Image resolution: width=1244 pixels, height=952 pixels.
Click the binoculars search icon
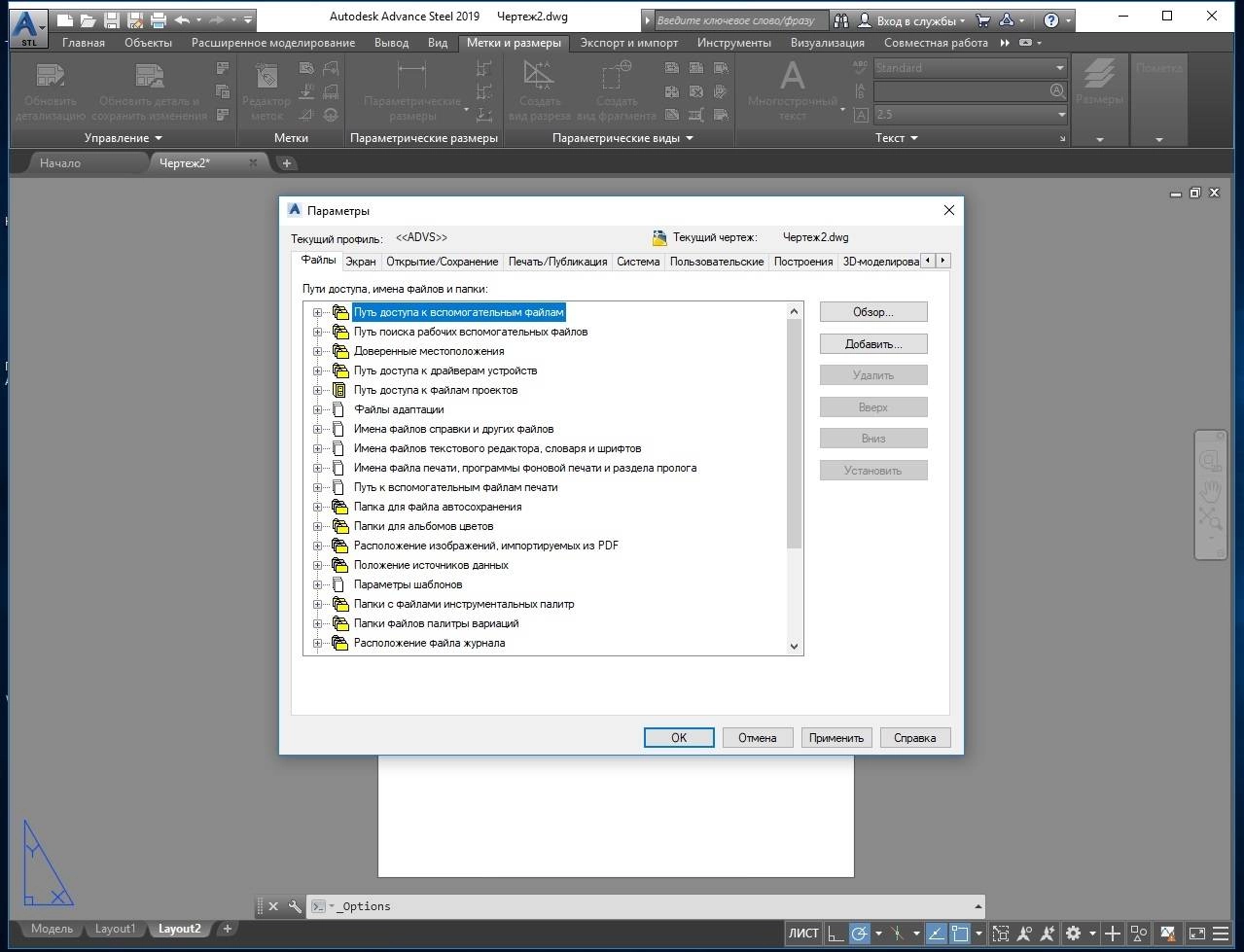click(842, 20)
